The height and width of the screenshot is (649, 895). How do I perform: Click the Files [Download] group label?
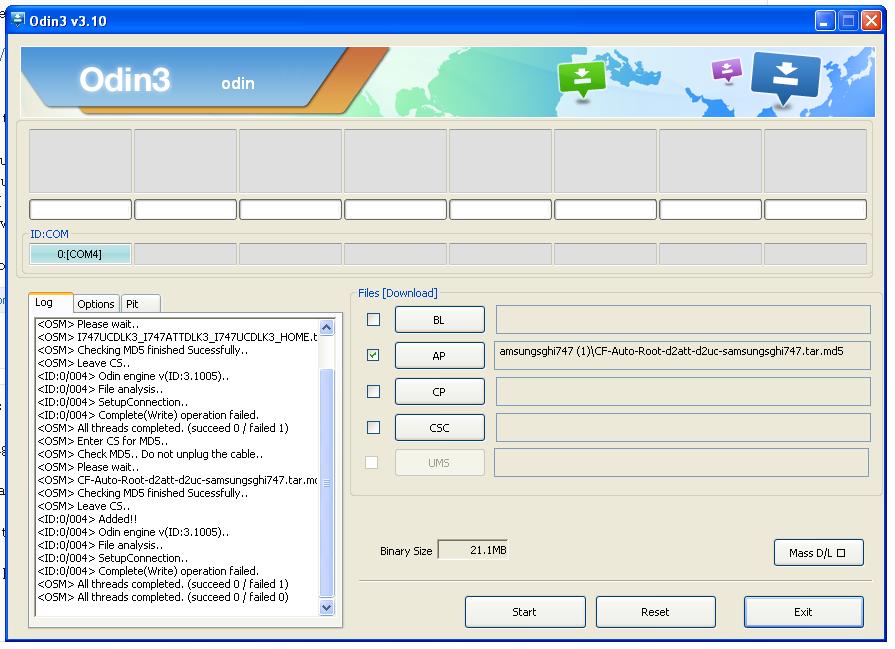[398, 293]
